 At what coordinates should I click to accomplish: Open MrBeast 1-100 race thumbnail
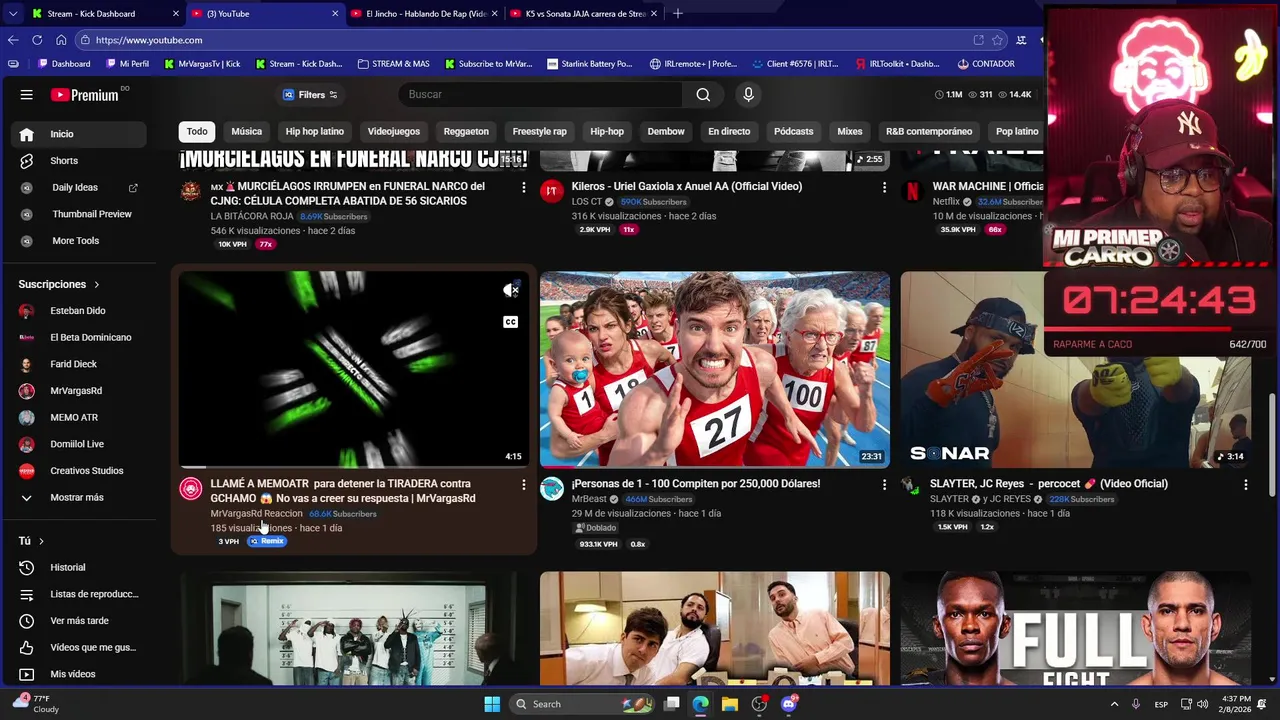[715, 369]
